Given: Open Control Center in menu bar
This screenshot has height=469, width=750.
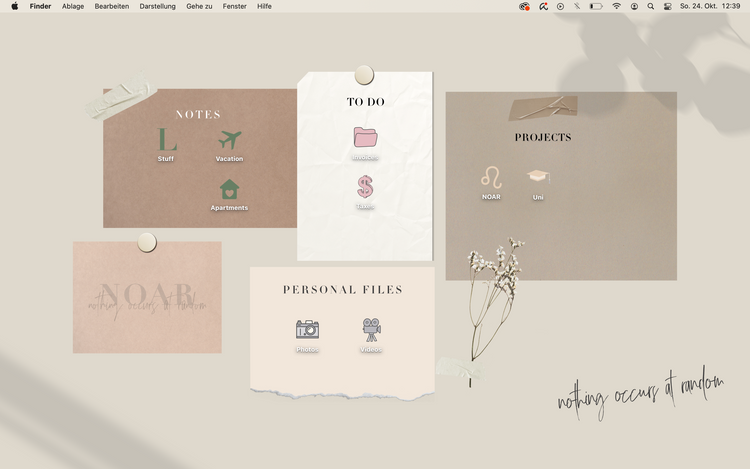Looking at the screenshot, I should (667, 6).
